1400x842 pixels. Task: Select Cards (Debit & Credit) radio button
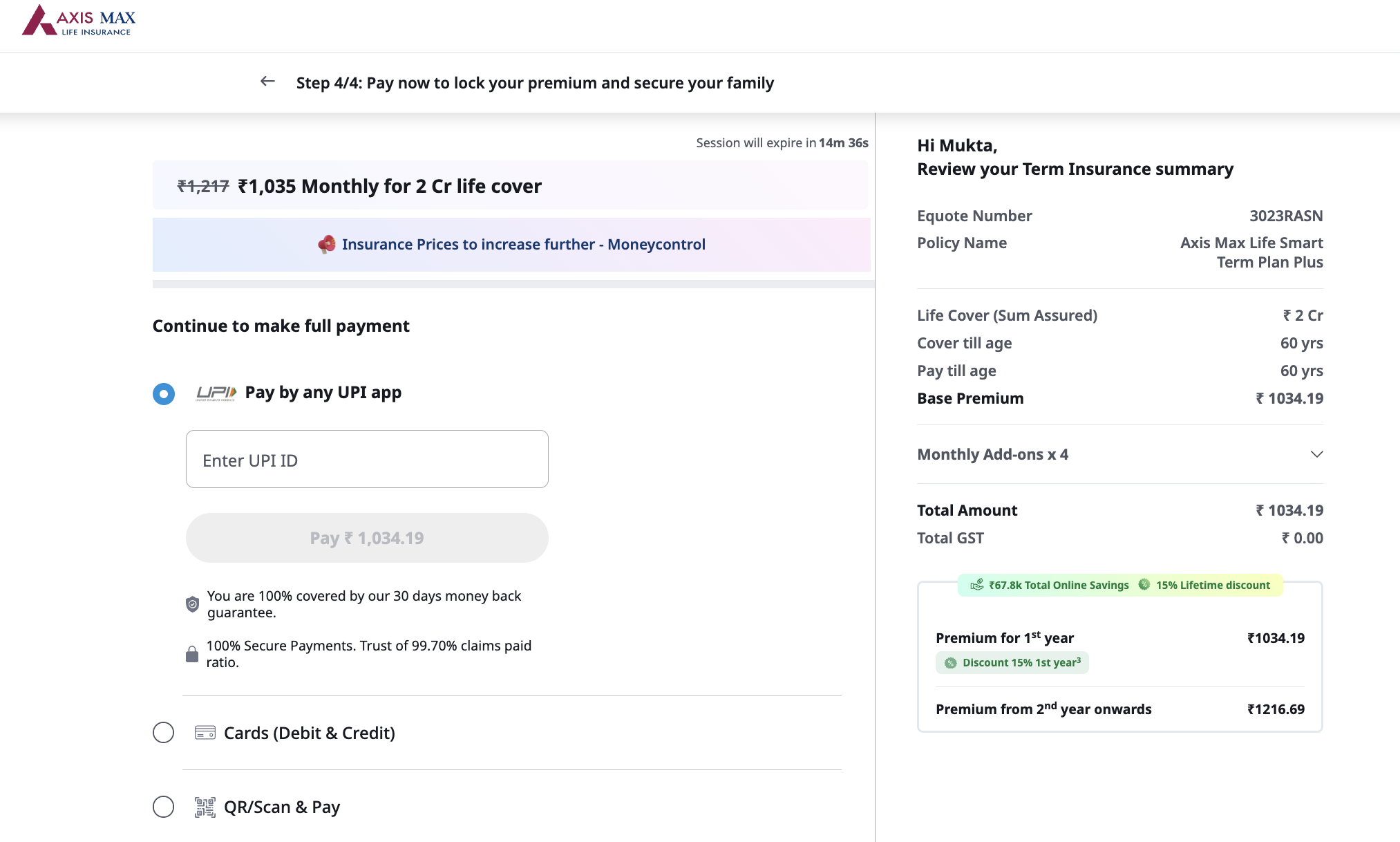point(164,733)
